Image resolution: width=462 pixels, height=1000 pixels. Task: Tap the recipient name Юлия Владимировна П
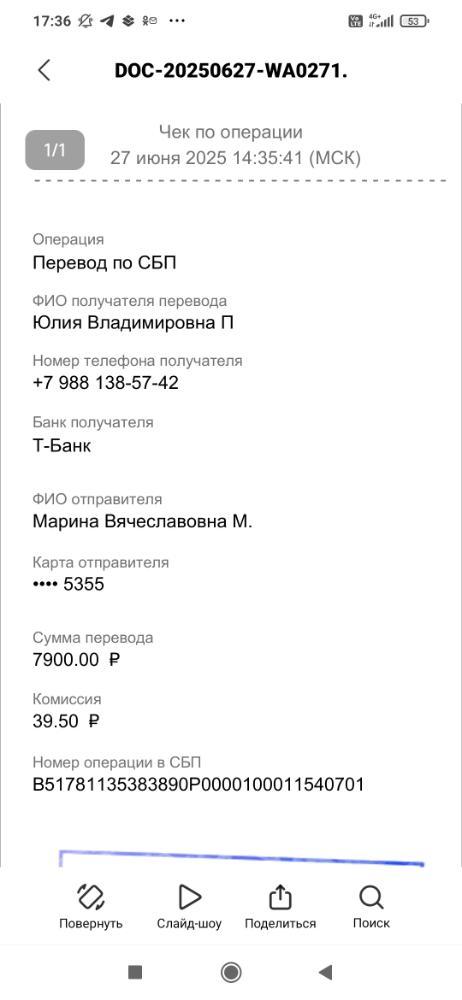point(133,323)
